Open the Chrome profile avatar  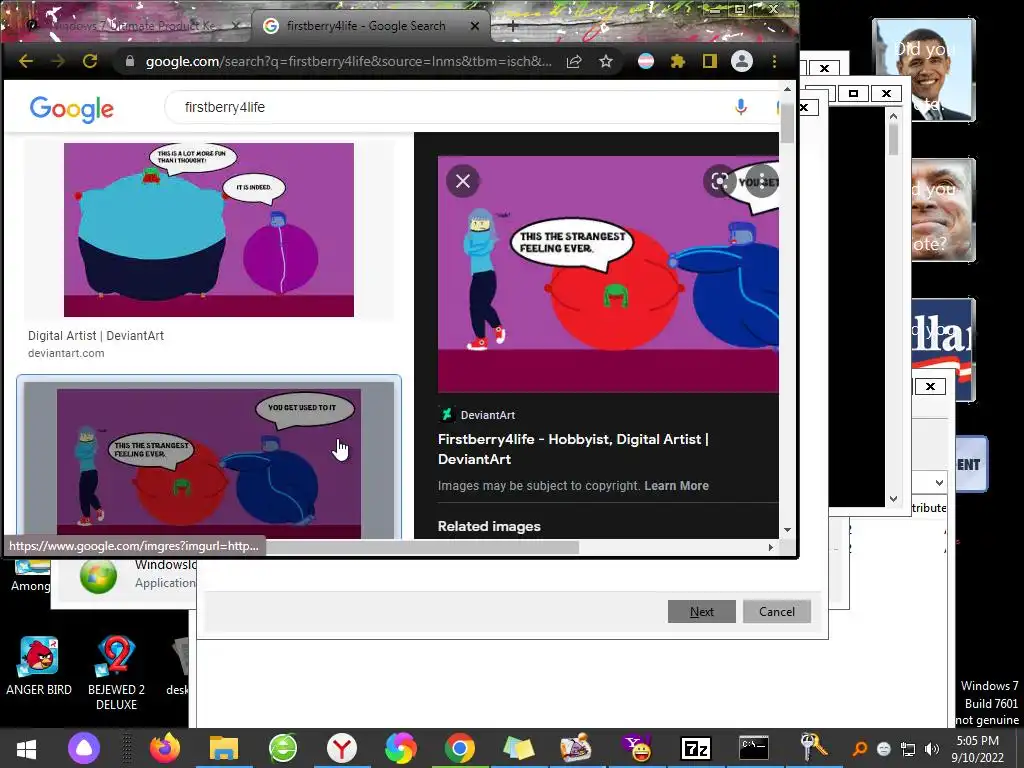[742, 61]
